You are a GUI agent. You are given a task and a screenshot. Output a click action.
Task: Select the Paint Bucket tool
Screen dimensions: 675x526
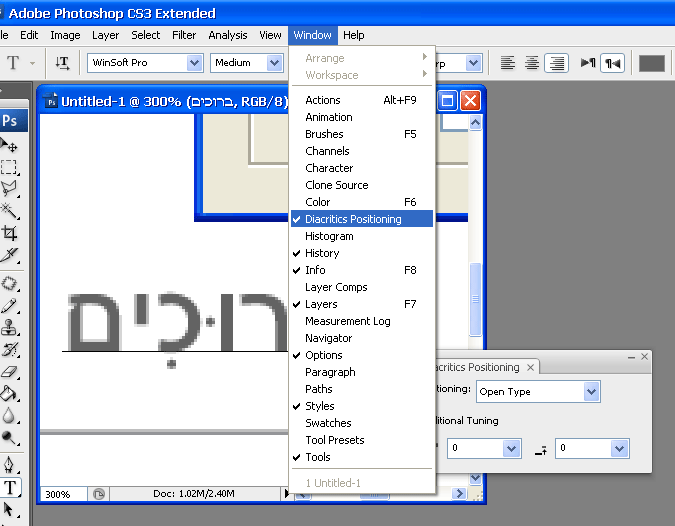(9, 393)
